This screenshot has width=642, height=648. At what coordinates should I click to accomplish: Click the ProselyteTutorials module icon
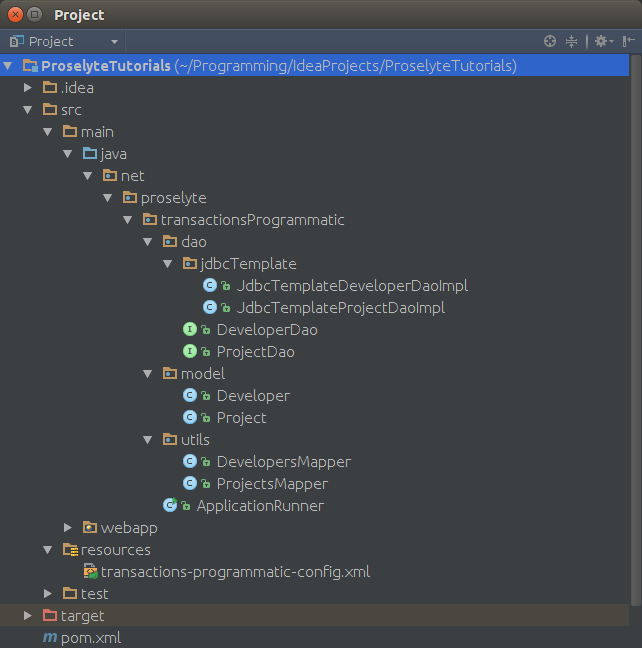[x=30, y=66]
